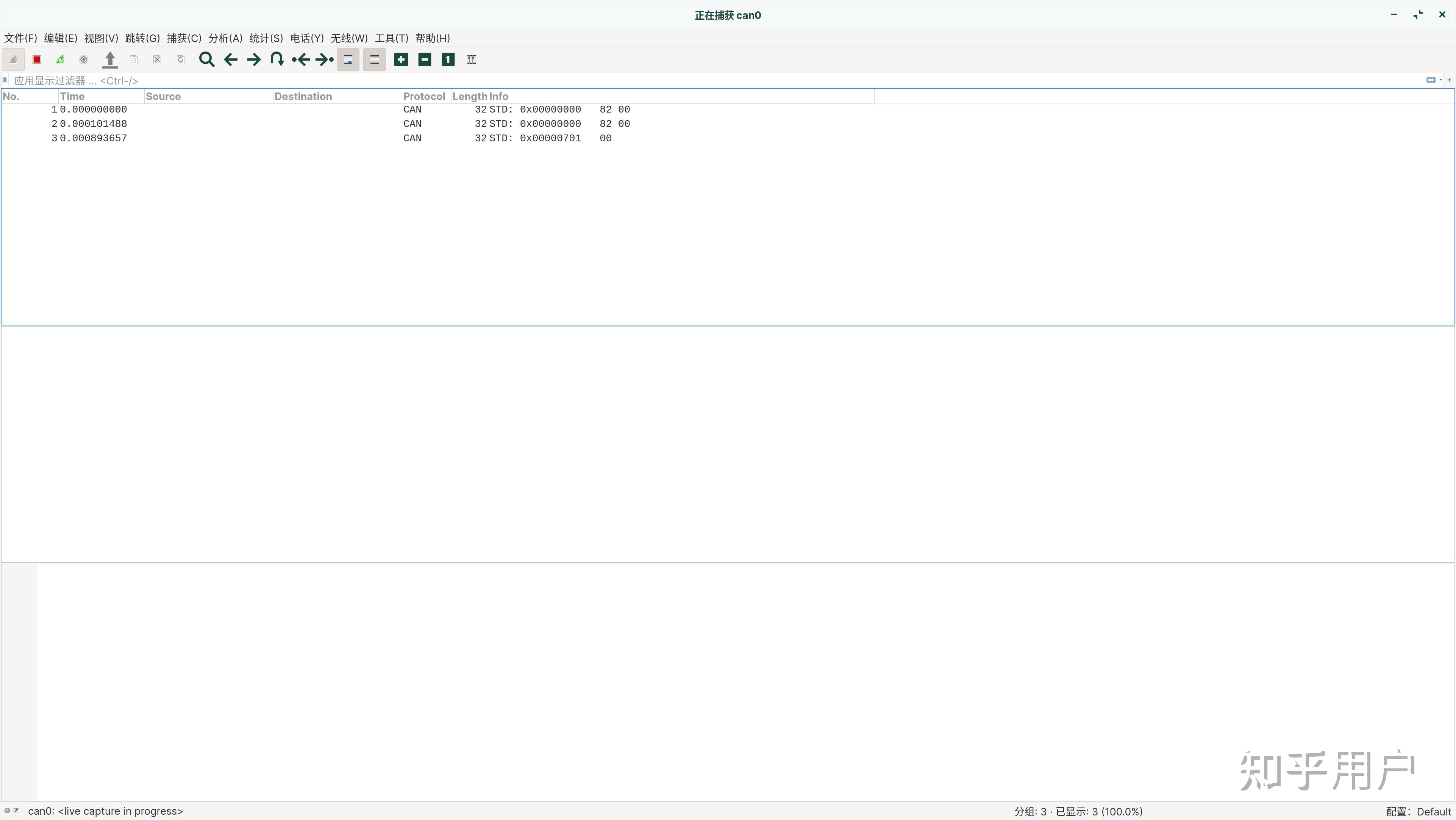Open the 捕获(C) menu
This screenshot has height=820, width=1456.
coord(184,38)
